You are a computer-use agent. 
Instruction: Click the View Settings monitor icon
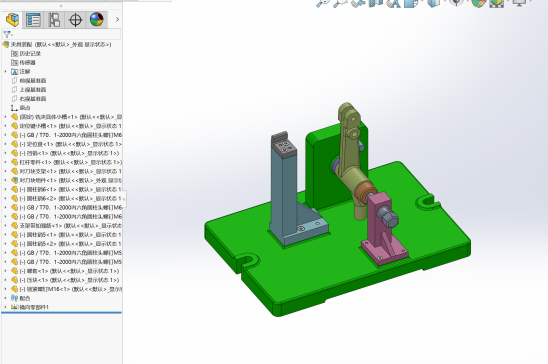click(519, 3)
